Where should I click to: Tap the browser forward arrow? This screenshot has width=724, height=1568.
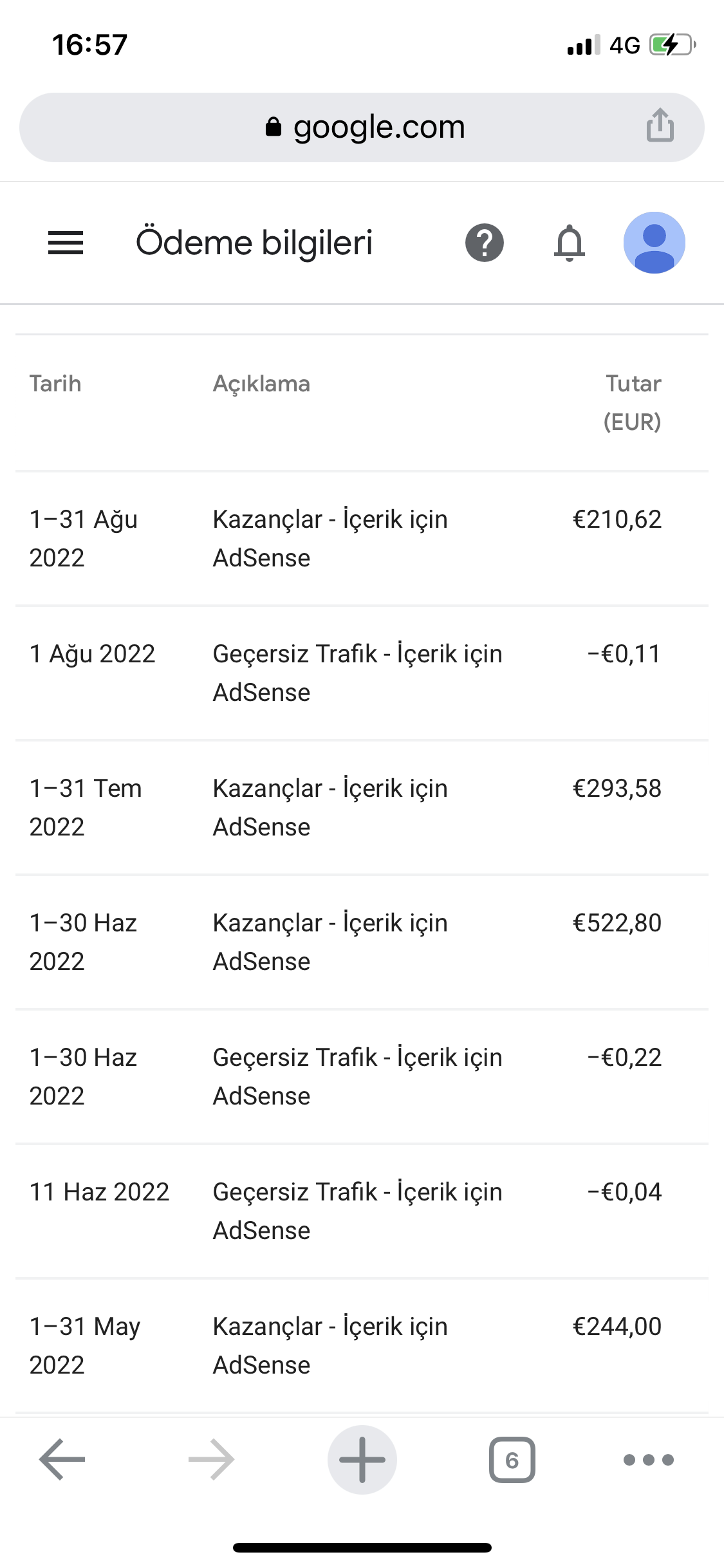click(x=212, y=1459)
